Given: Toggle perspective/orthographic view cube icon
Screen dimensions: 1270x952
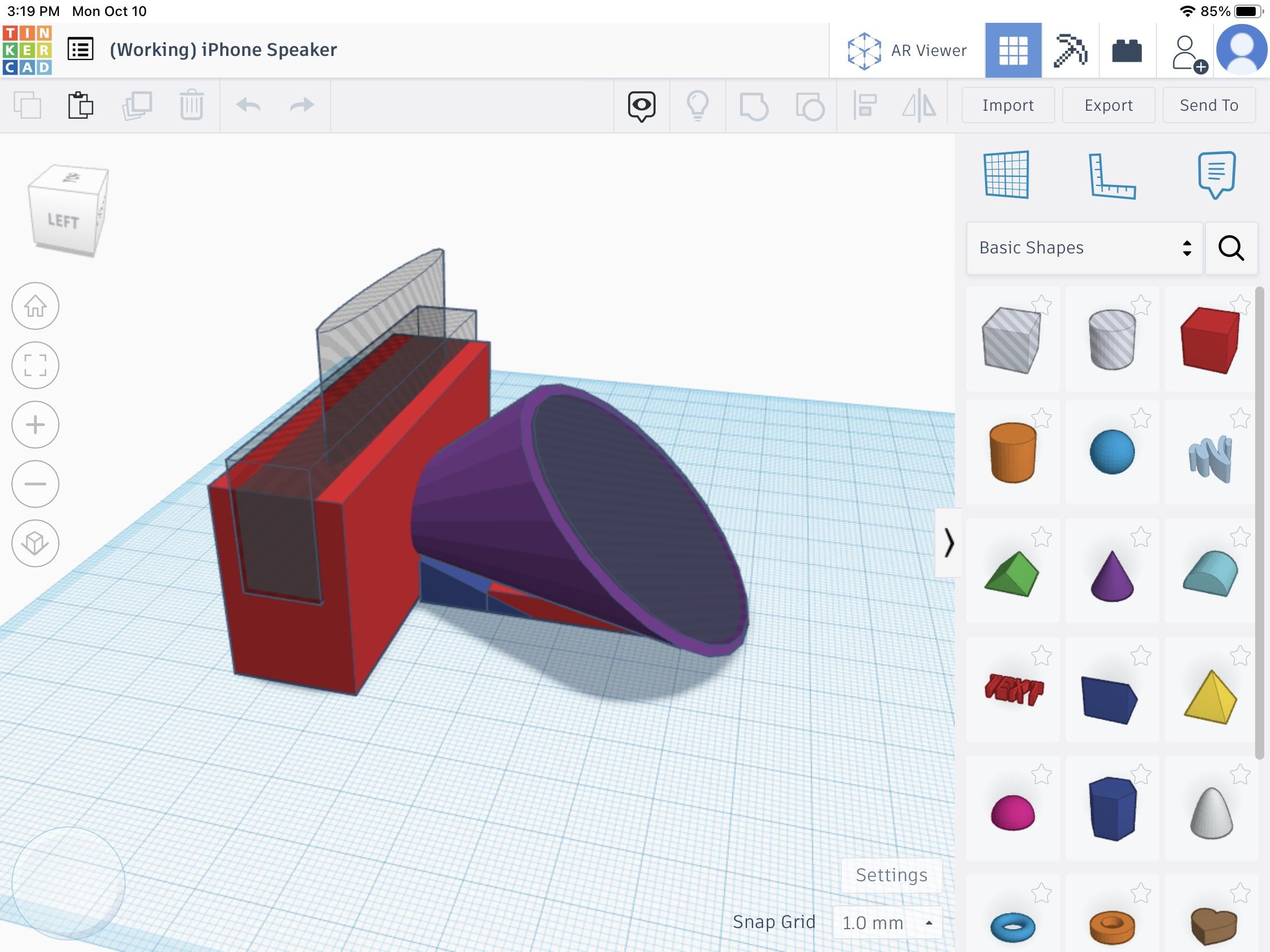Looking at the screenshot, I should (x=35, y=543).
